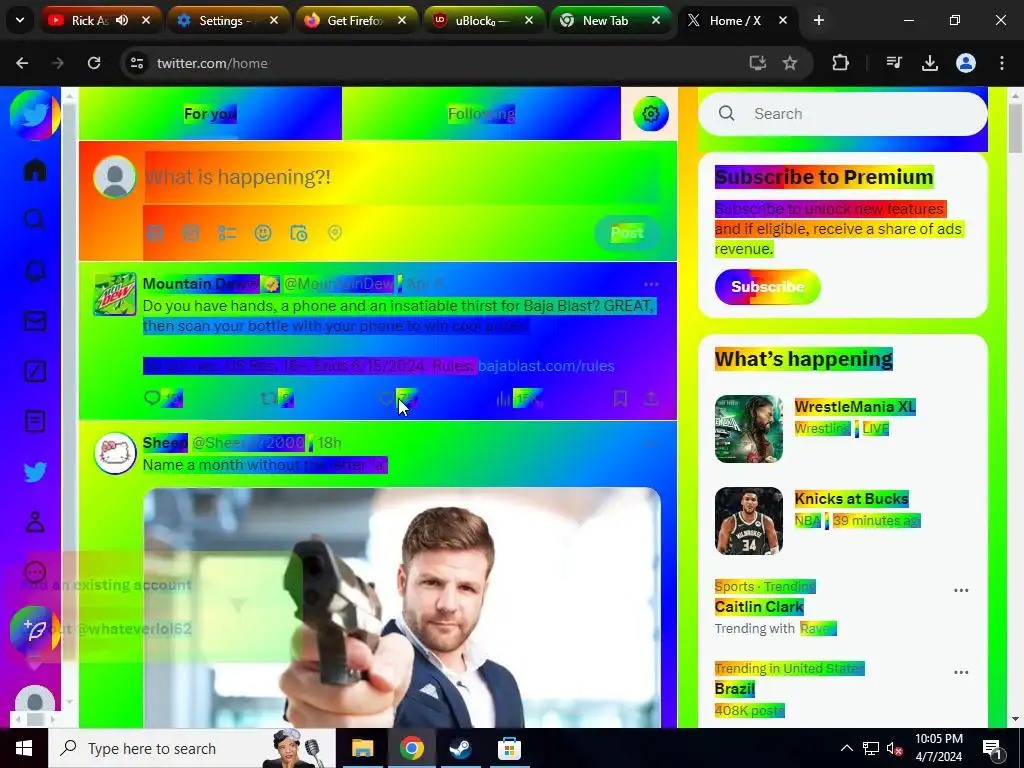Viewport: 1024px width, 768px height.
Task: Open timeline settings gear icon
Action: tap(650, 114)
